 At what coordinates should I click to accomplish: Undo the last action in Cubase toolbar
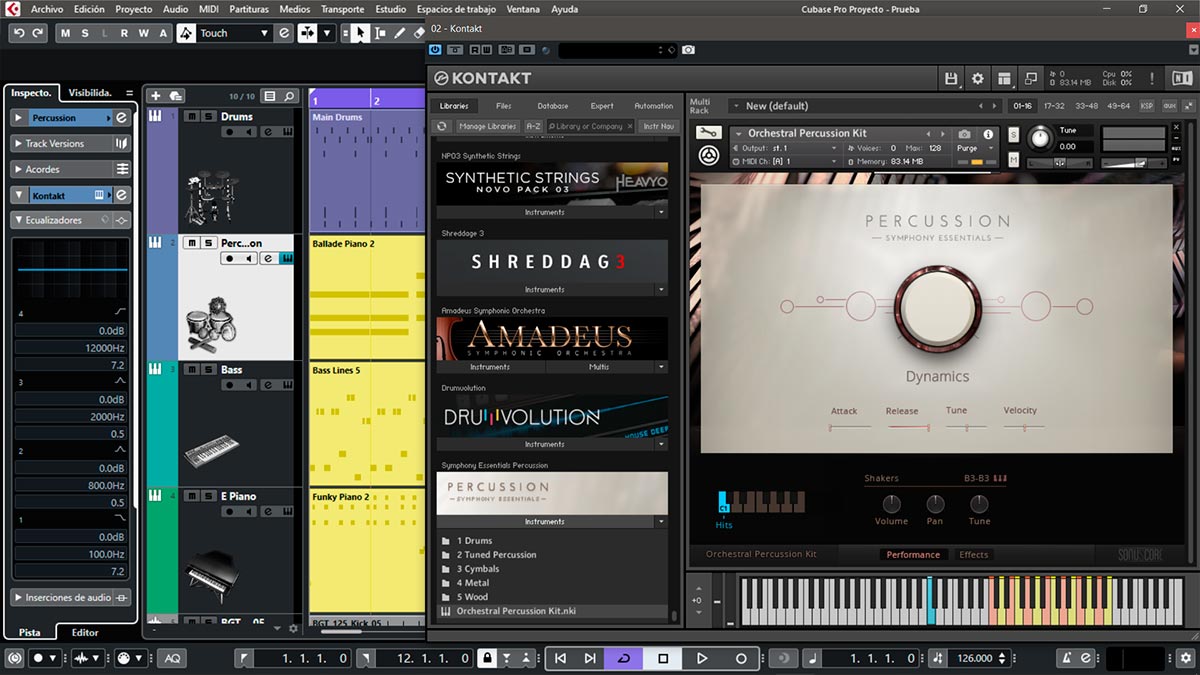[19, 33]
